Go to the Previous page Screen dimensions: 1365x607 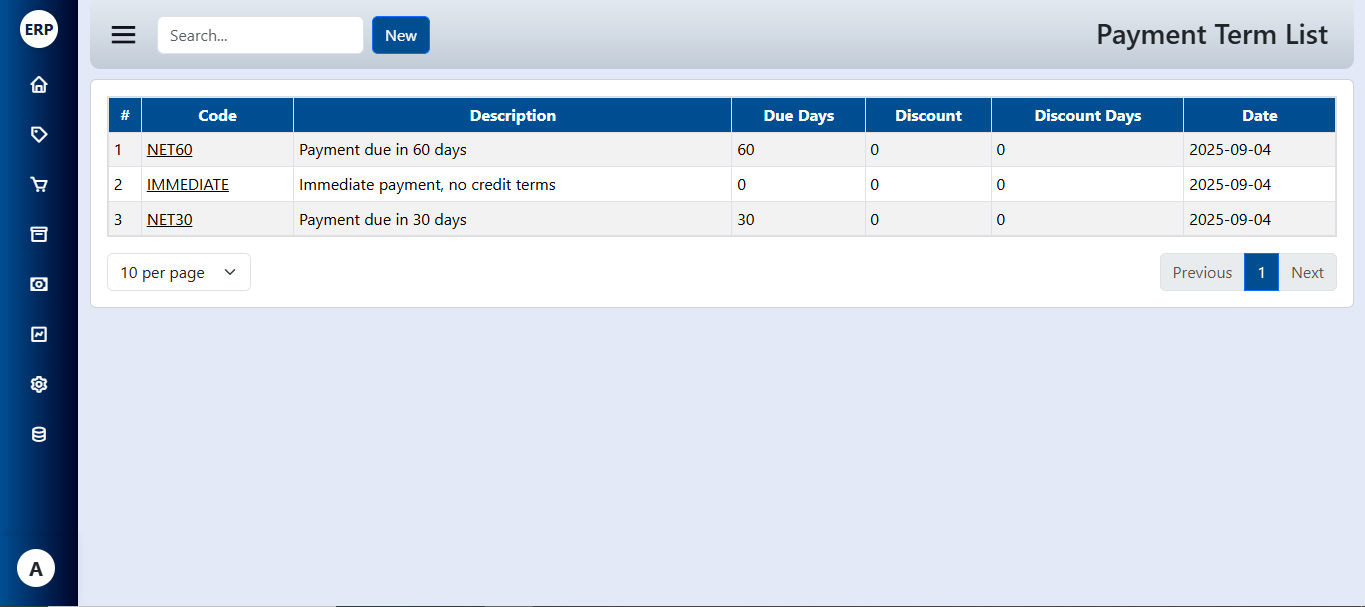click(1202, 272)
